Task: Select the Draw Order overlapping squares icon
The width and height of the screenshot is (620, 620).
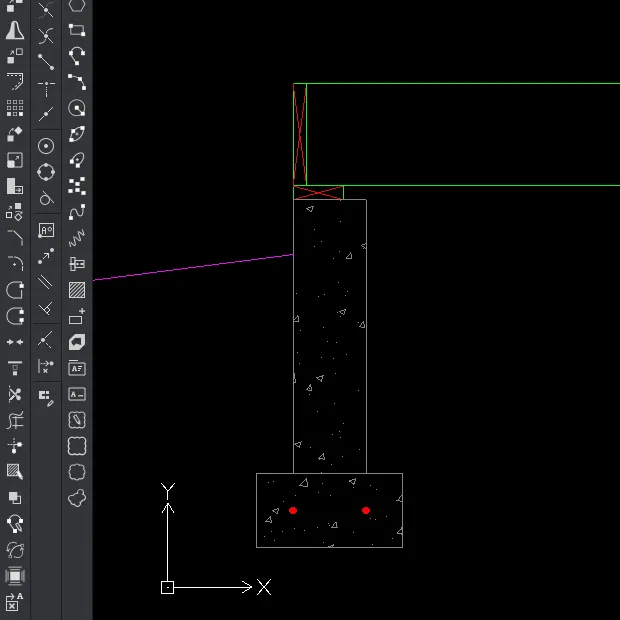Action: (x=15, y=497)
